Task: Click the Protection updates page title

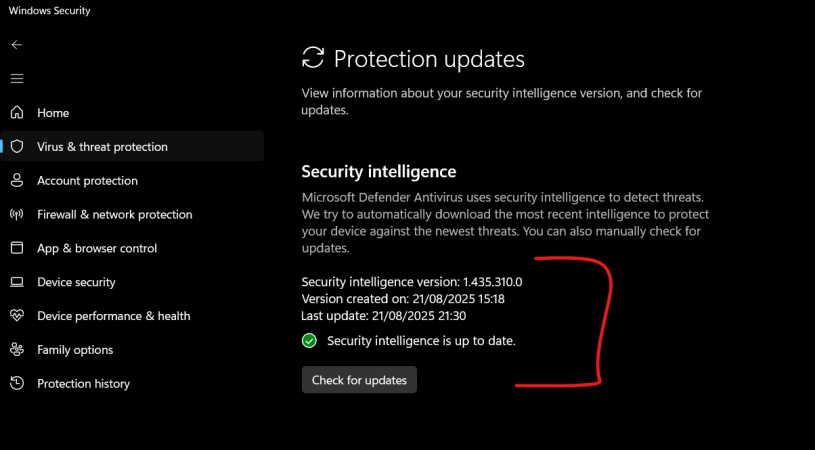Action: pyautogui.click(x=428, y=59)
